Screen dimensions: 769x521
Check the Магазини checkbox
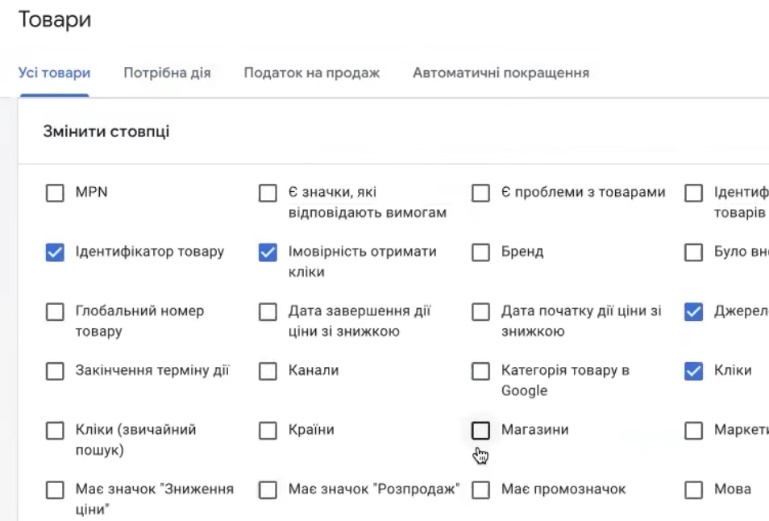(481, 431)
